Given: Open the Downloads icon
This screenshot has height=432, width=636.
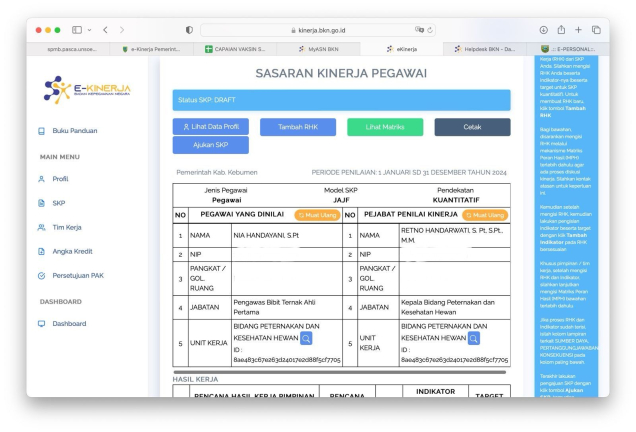Looking at the screenshot, I should coord(544,30).
